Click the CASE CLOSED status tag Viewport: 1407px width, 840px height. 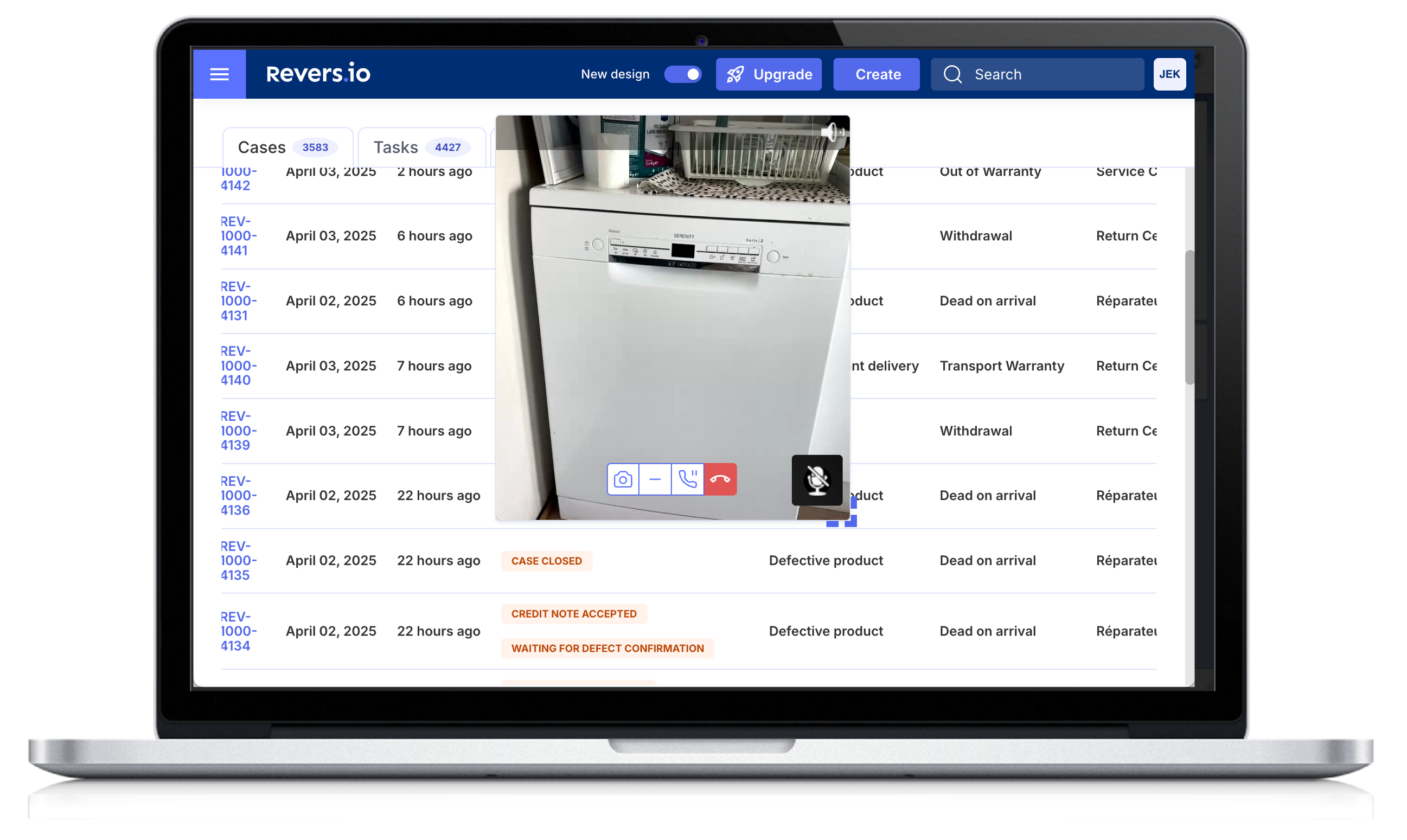tap(546, 561)
